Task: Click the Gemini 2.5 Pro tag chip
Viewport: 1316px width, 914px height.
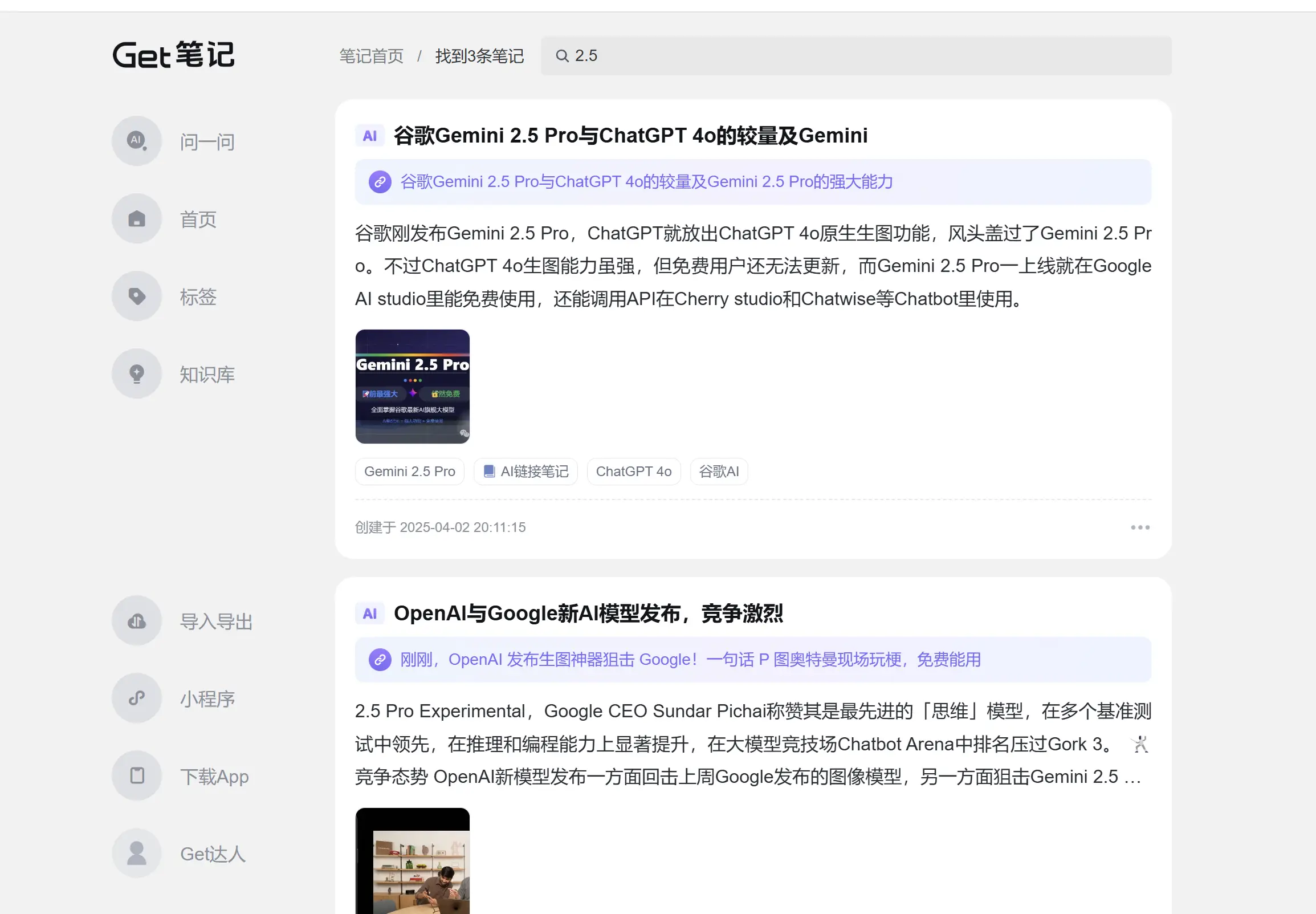Action: point(410,472)
